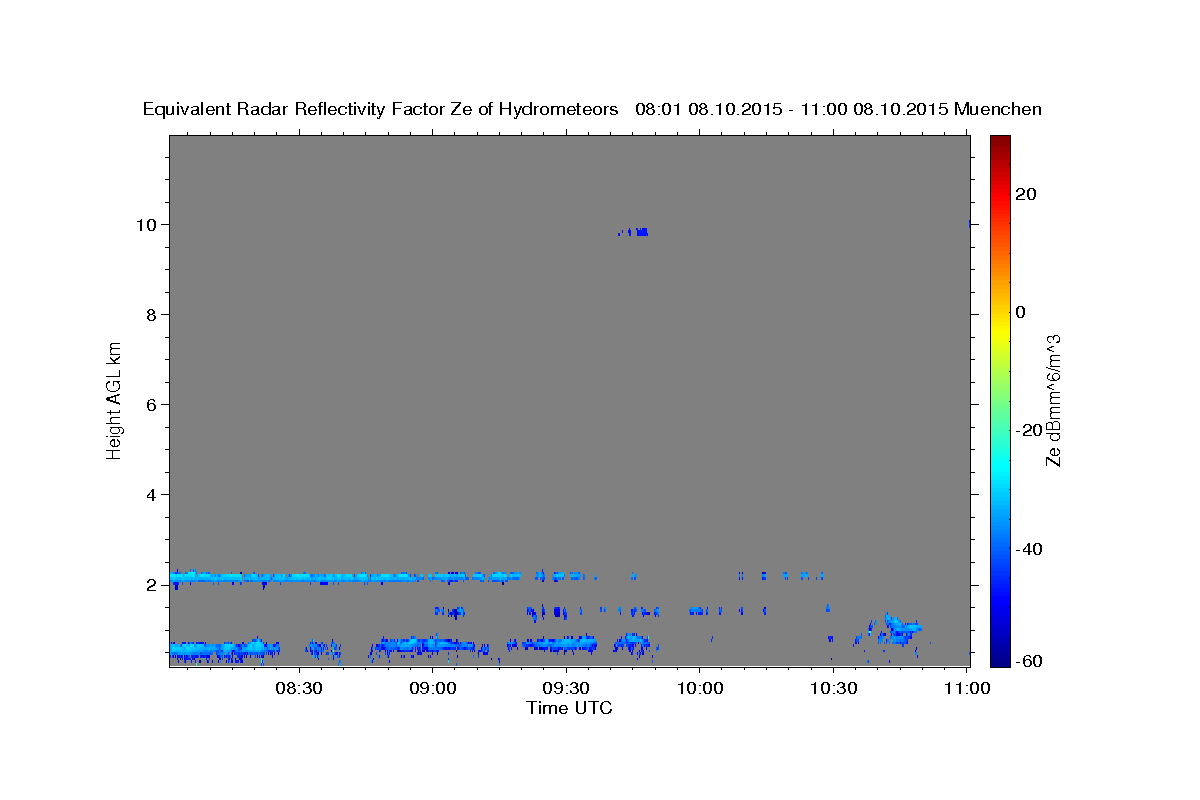Screen dimensions: 1200x800
Task: Click the 09:30 time tick label
Action: click(x=566, y=688)
